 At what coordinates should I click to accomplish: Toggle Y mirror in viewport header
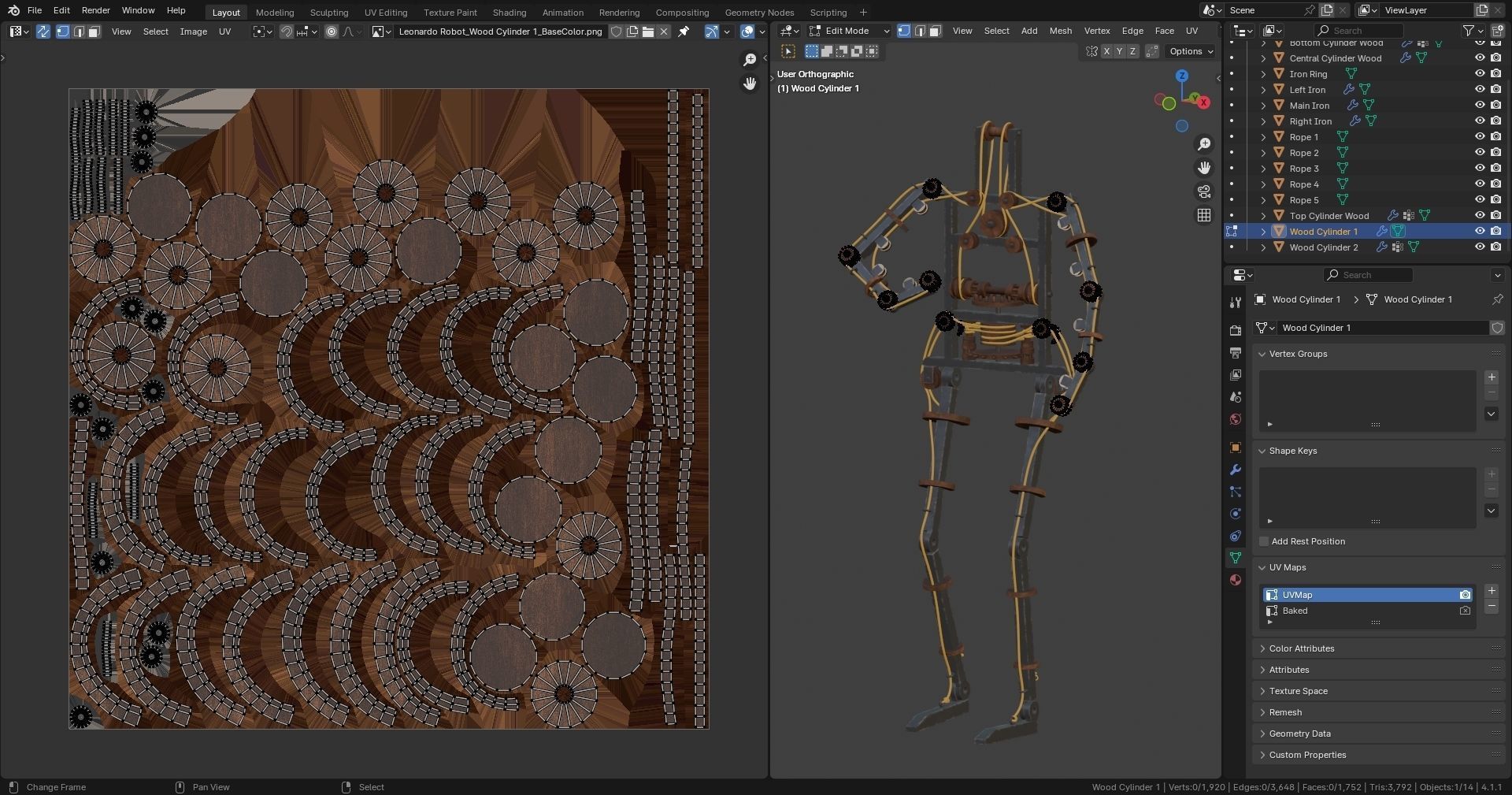1119,51
